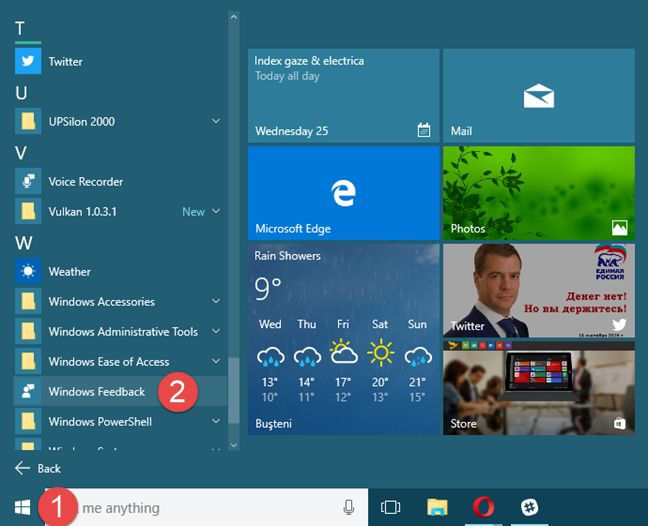
Task: Click the app list scrollbar down arrow
Action: (x=234, y=445)
